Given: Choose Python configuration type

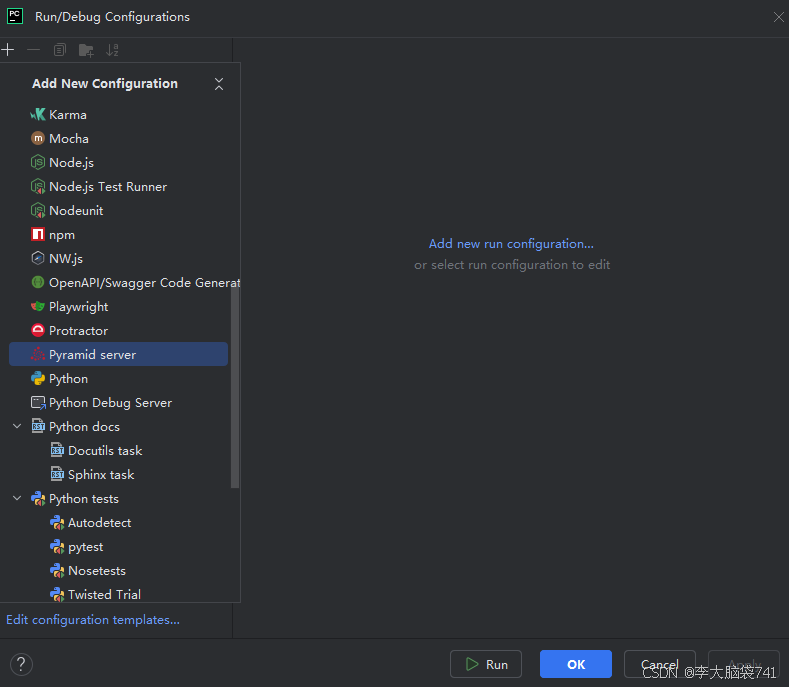Looking at the screenshot, I should [118, 378].
